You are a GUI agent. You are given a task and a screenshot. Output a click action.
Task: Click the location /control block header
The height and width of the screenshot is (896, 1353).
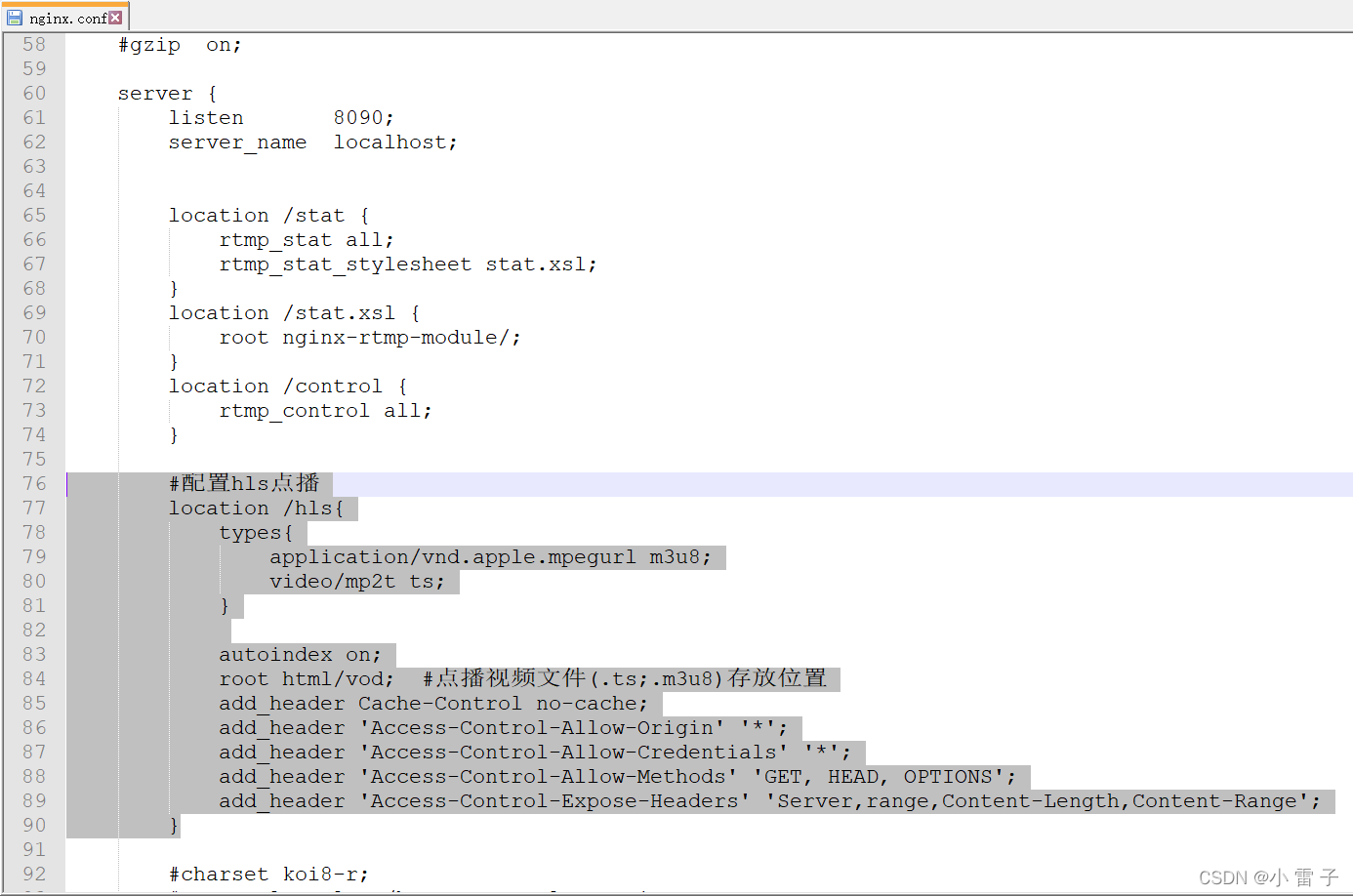click(286, 386)
